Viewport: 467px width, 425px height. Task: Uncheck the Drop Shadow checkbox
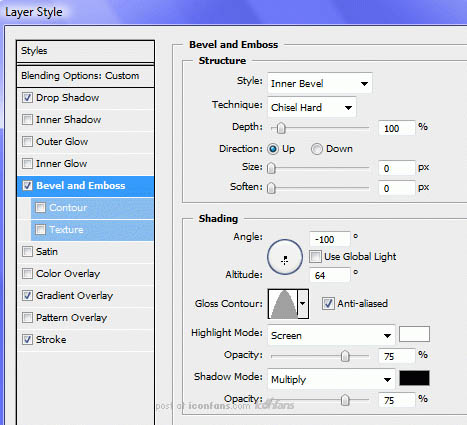[x=27, y=98]
